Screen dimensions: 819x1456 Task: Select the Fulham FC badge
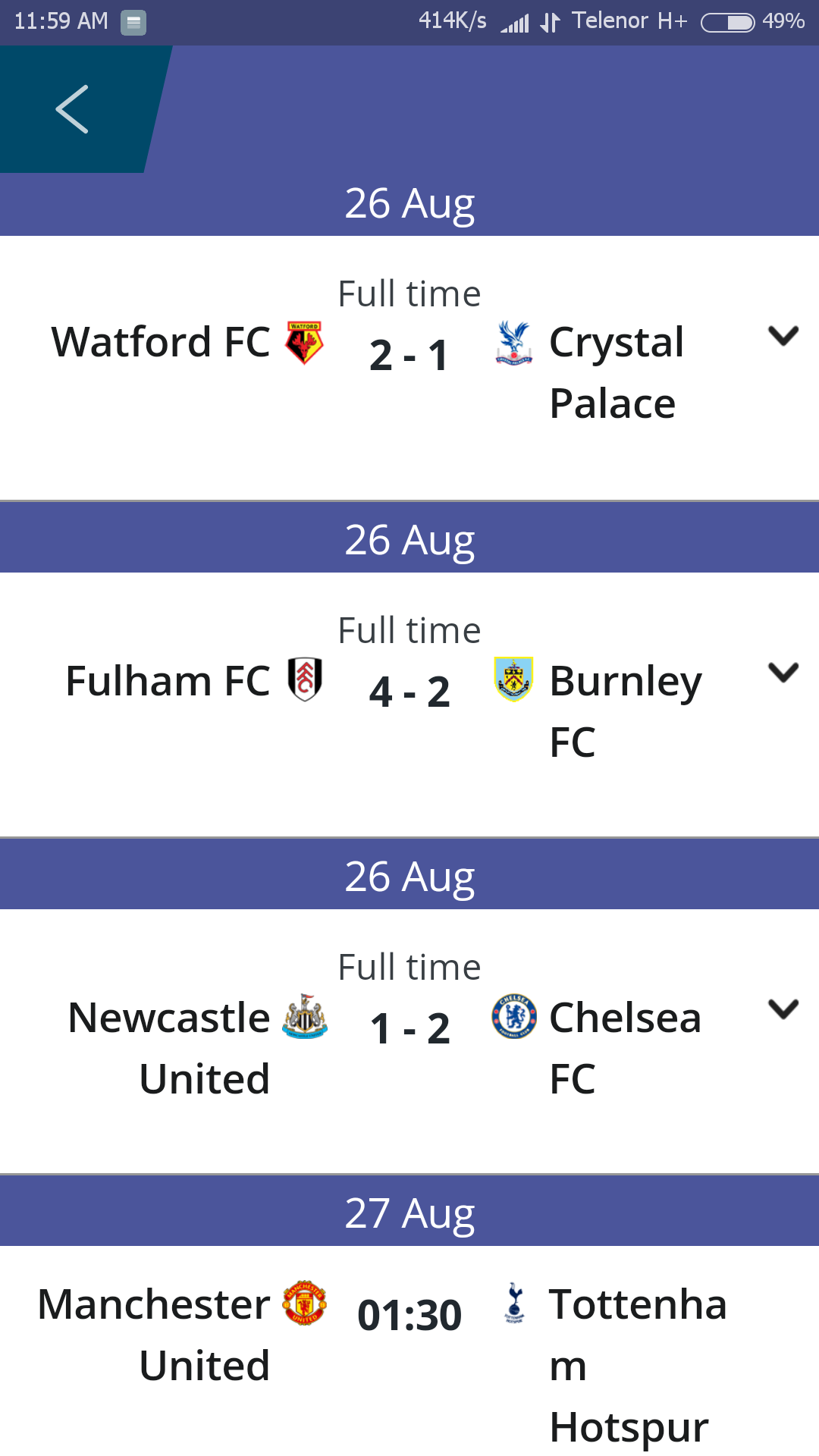(x=305, y=679)
